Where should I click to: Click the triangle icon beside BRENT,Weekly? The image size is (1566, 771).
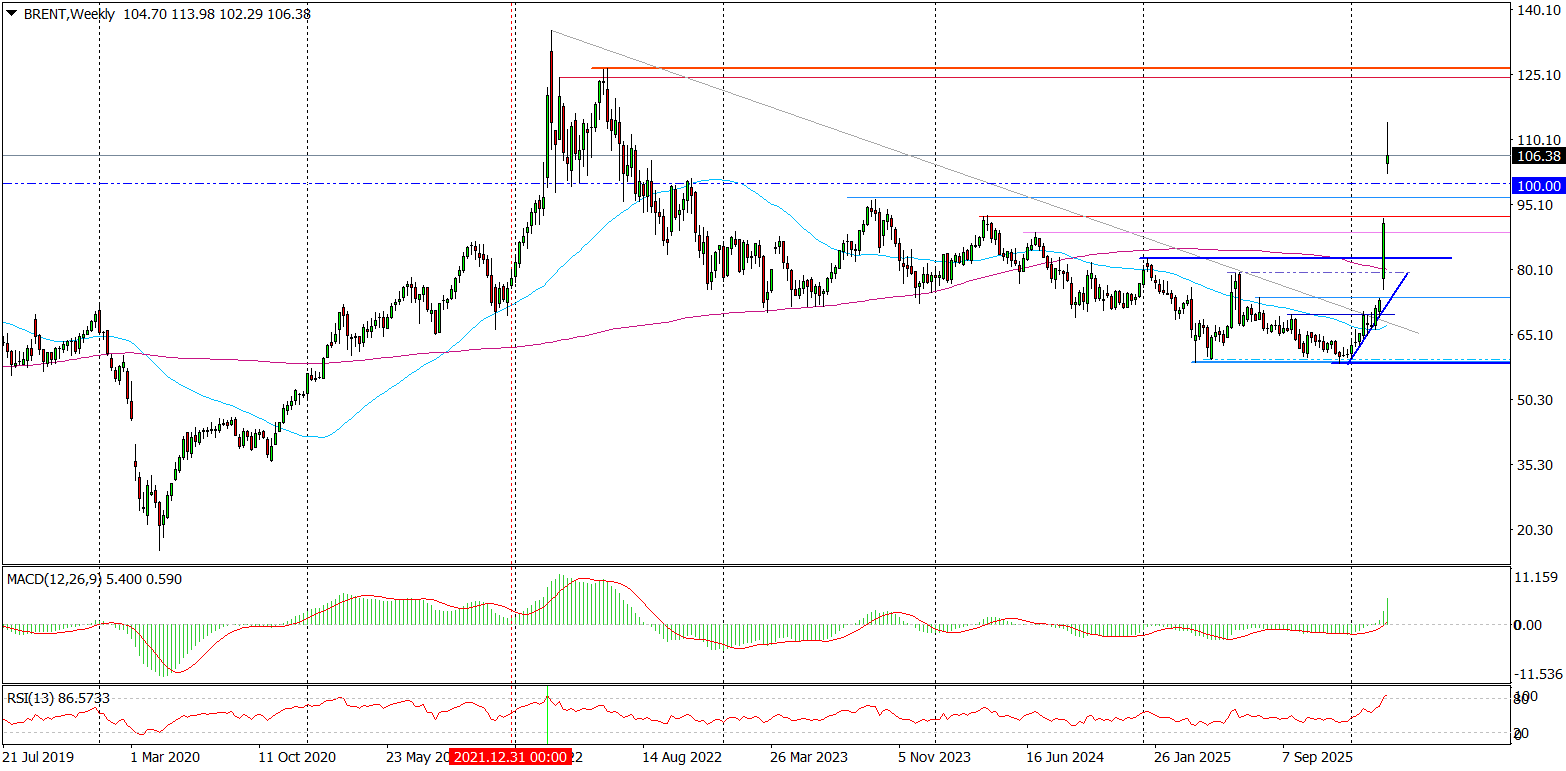pos(11,11)
